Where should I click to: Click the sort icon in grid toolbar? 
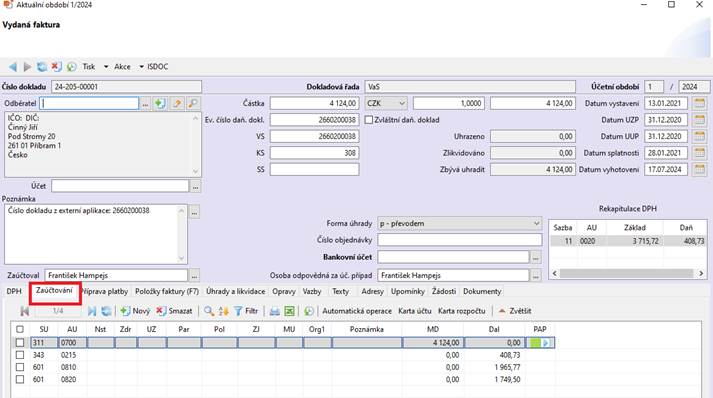pos(223,311)
